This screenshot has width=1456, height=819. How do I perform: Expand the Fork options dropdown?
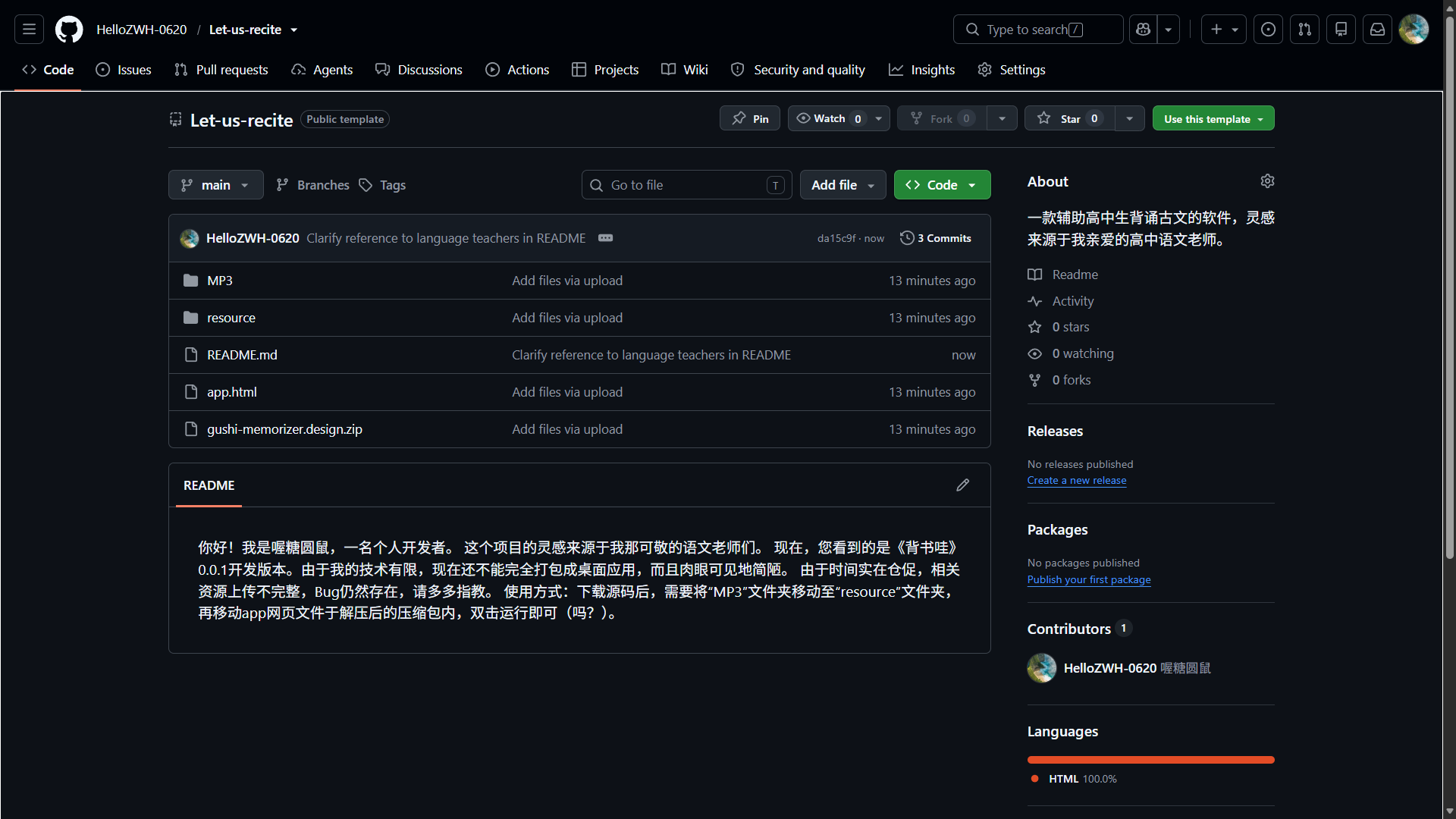coord(1003,118)
